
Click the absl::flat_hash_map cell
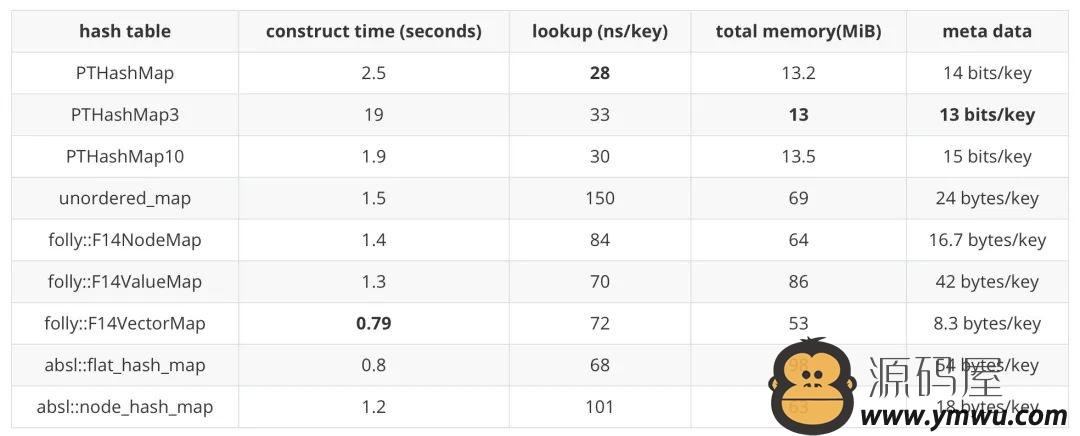point(125,365)
